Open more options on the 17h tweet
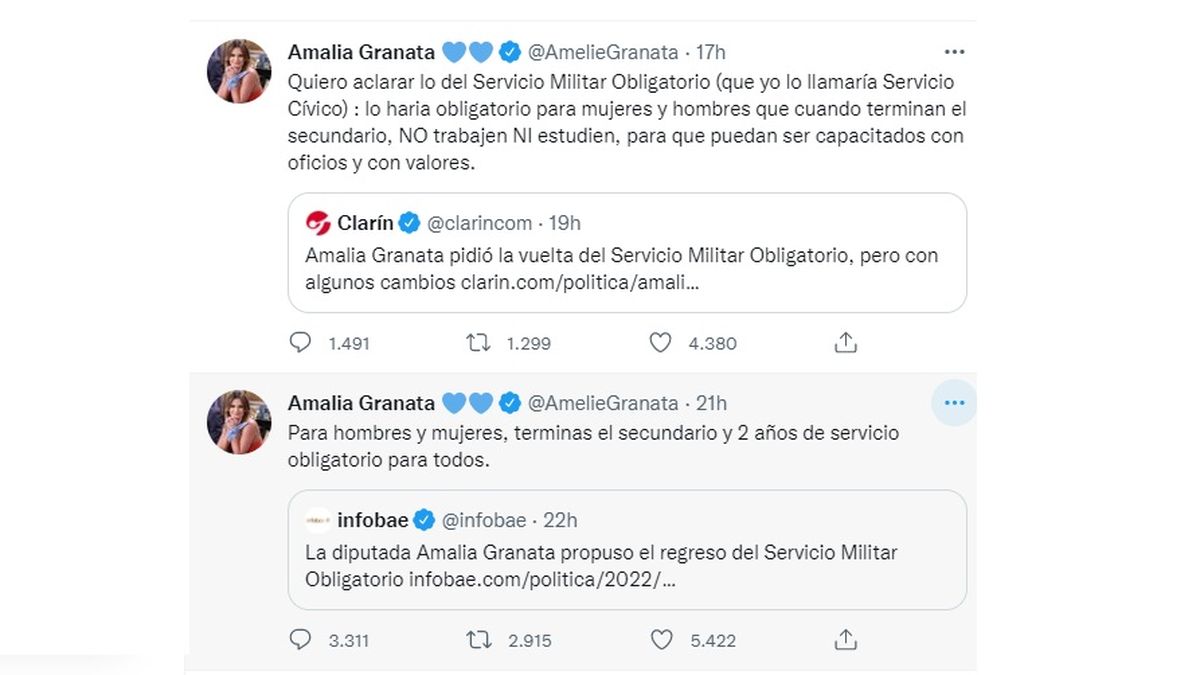The width and height of the screenshot is (1200, 675). [954, 52]
